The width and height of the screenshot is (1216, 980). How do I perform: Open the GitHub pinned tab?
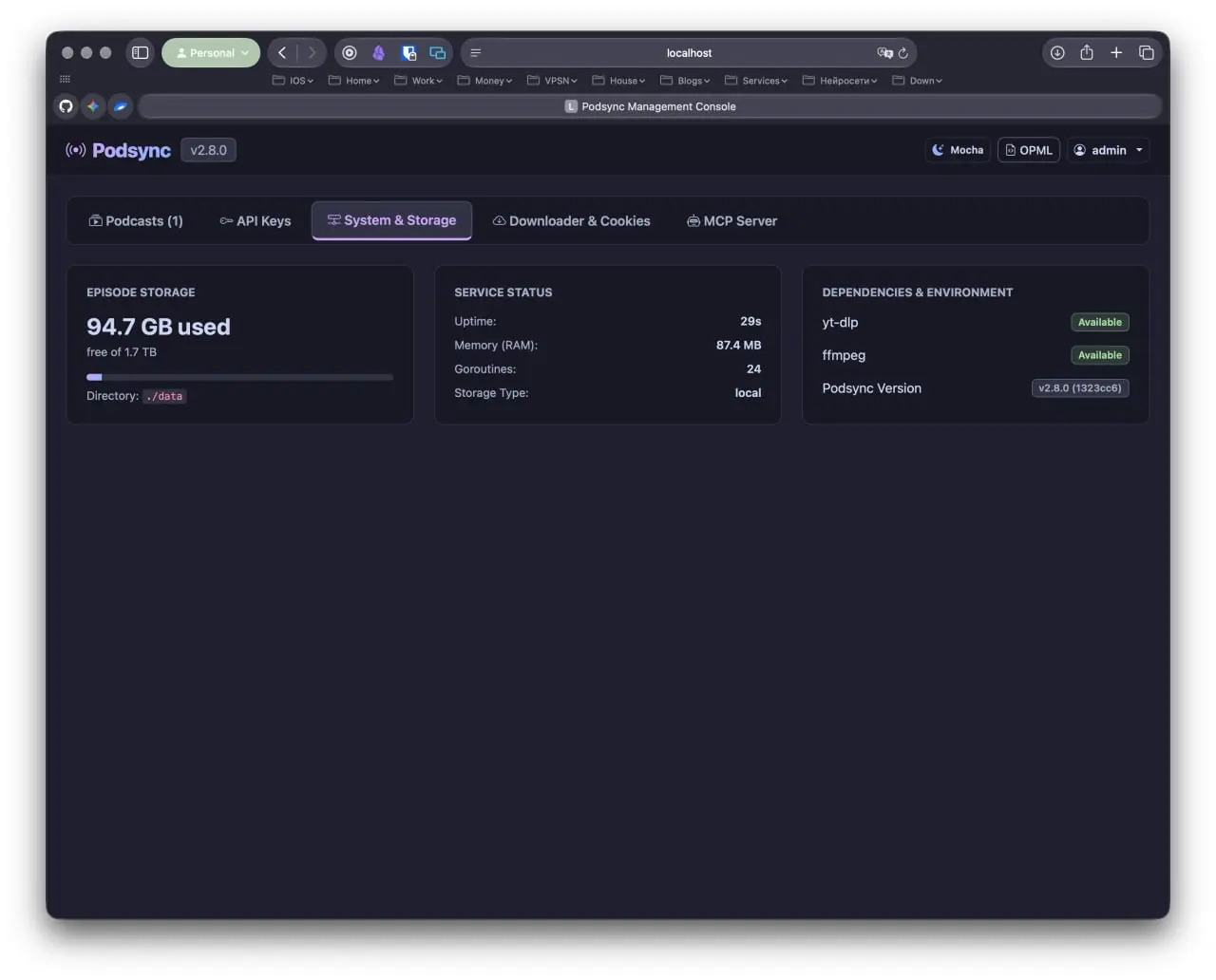tap(66, 106)
